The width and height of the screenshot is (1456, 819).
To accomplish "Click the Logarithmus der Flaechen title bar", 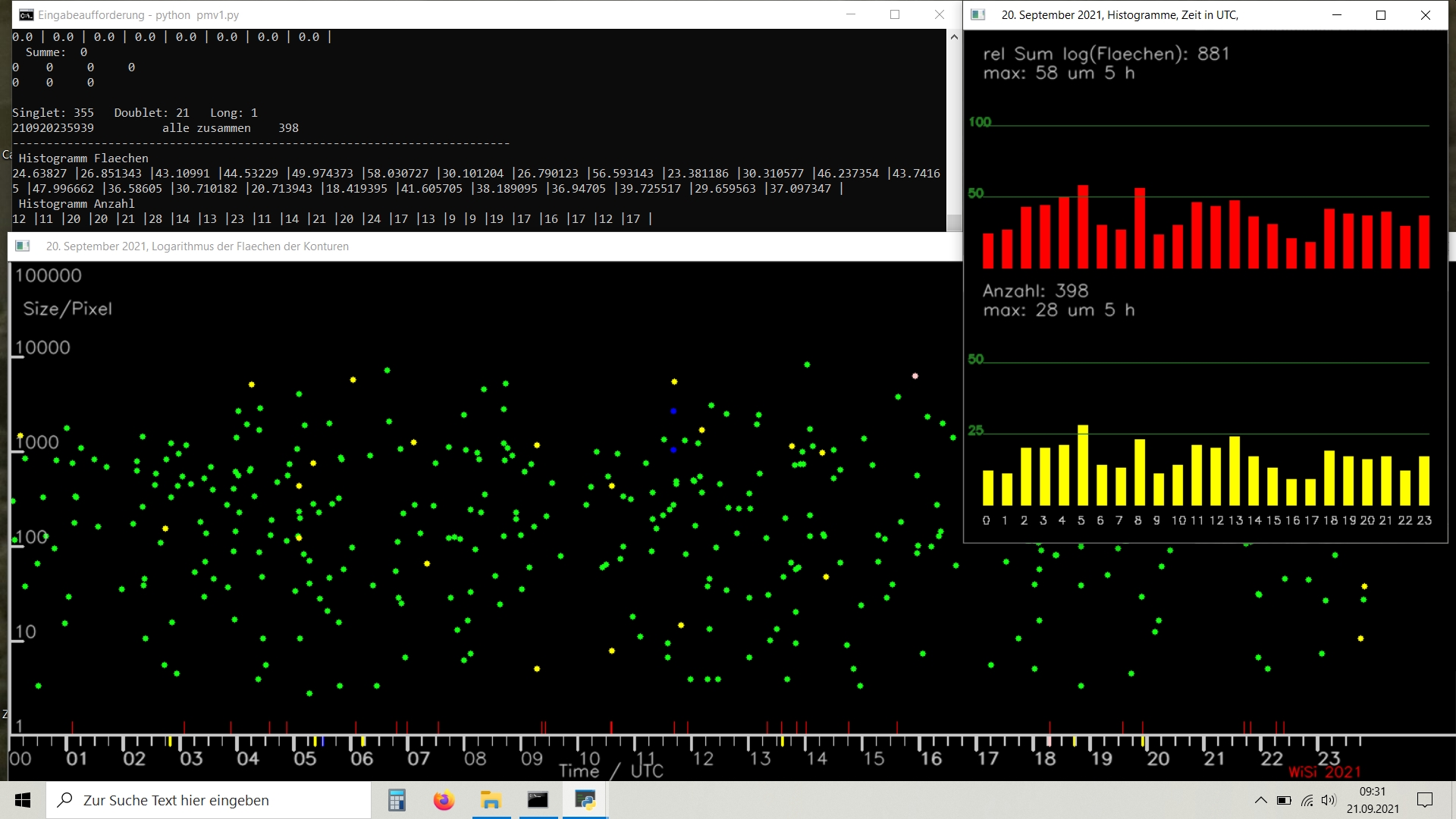I will [485, 246].
